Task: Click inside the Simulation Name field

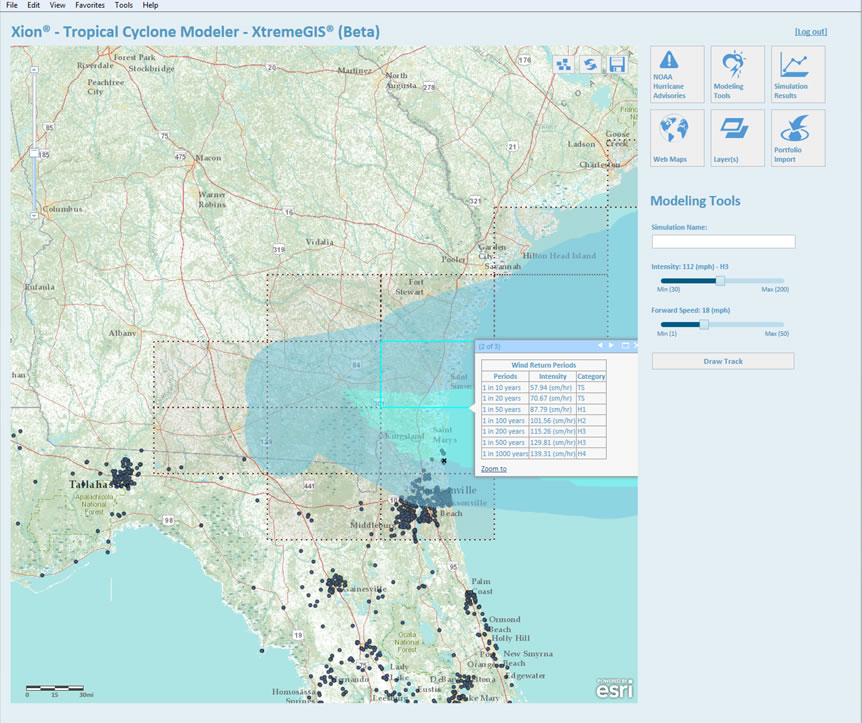Action: [x=722, y=241]
